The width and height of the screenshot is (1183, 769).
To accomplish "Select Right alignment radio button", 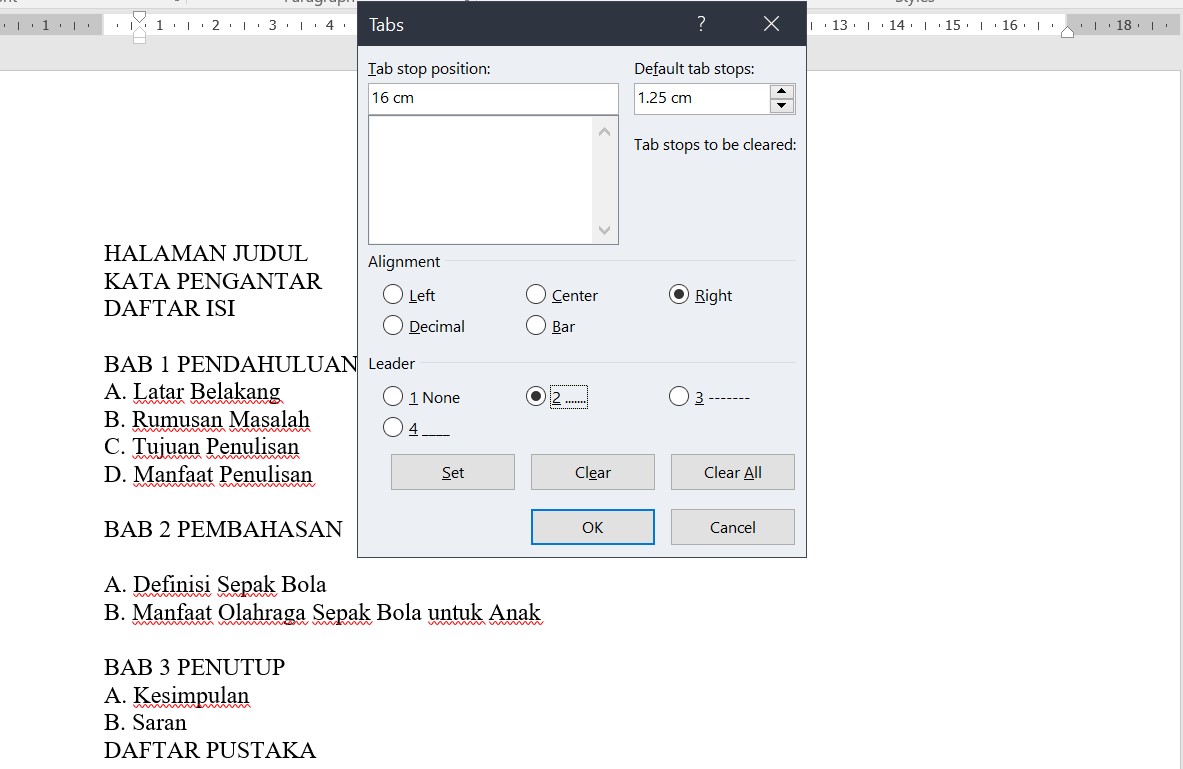I will point(679,294).
